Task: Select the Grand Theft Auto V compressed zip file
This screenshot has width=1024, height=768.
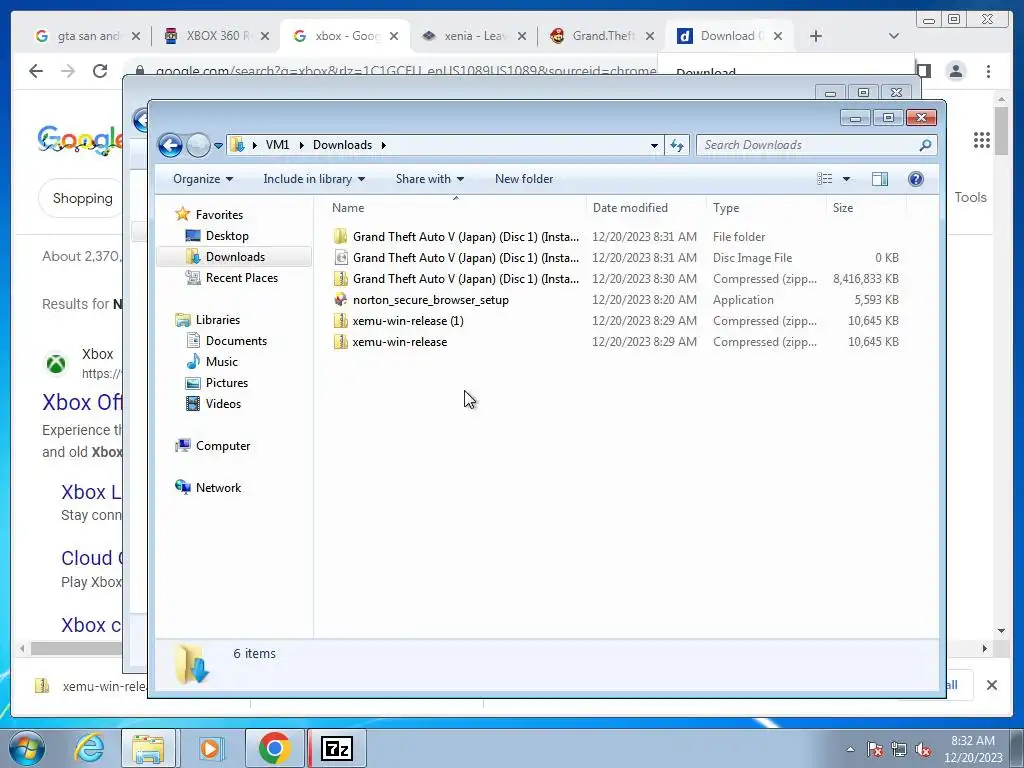Action: pos(615,279)
